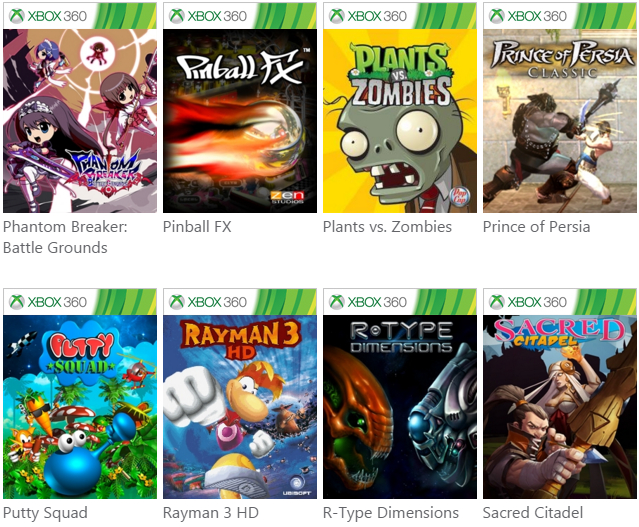Click the Xbox logo above Pinball FX
The image size is (639, 527).
click(x=177, y=16)
